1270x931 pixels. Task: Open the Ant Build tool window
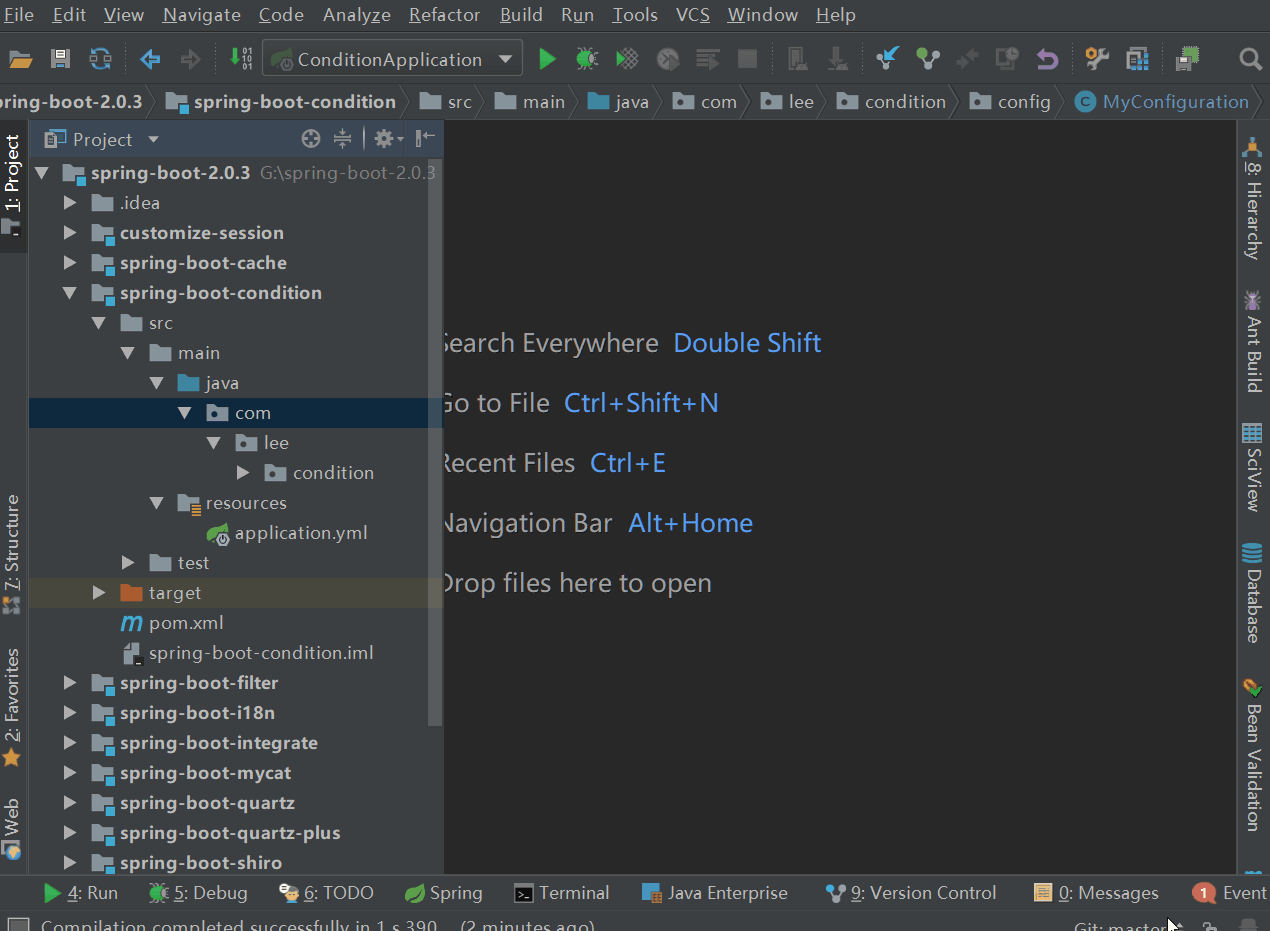coord(1251,342)
